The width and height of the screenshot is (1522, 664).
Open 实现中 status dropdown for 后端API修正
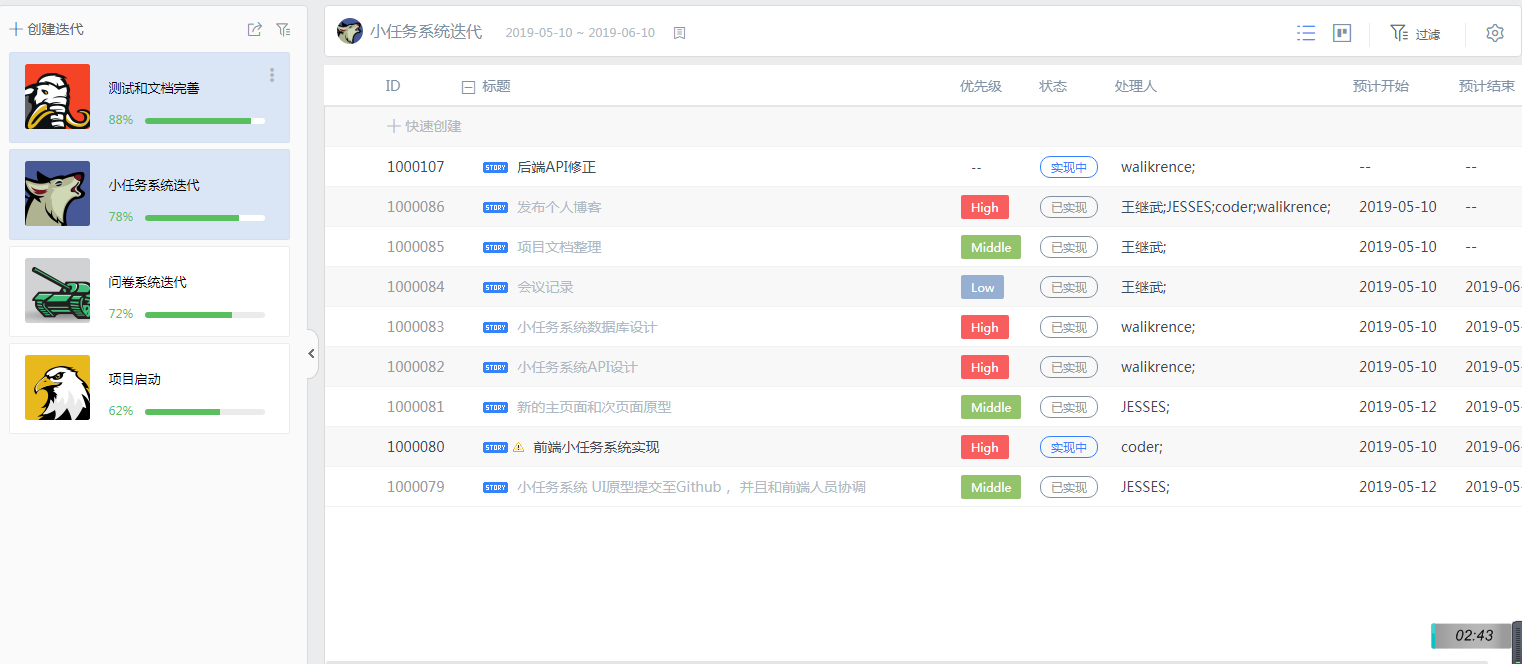click(1068, 167)
